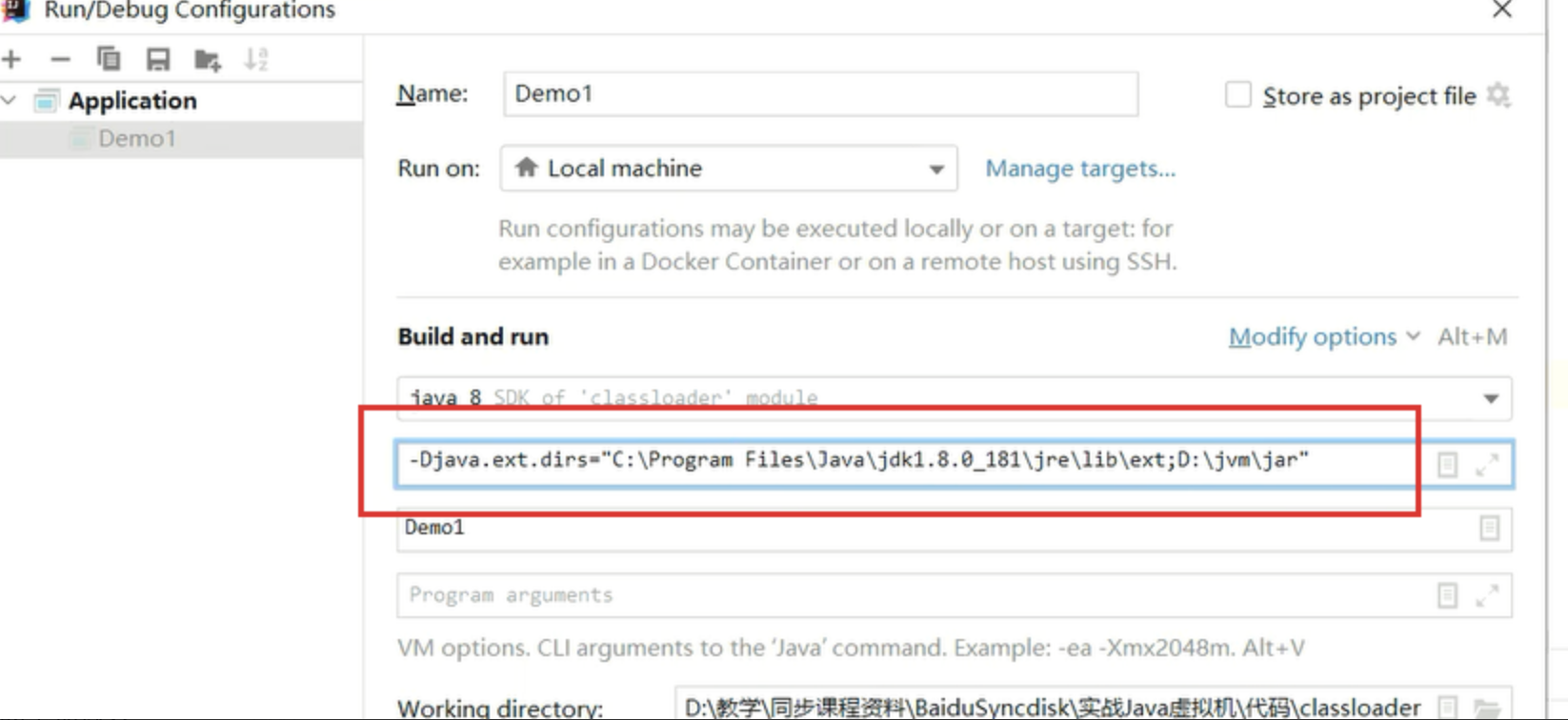Save the configuration with the disk icon
This screenshot has height=720, width=1568.
click(x=158, y=60)
